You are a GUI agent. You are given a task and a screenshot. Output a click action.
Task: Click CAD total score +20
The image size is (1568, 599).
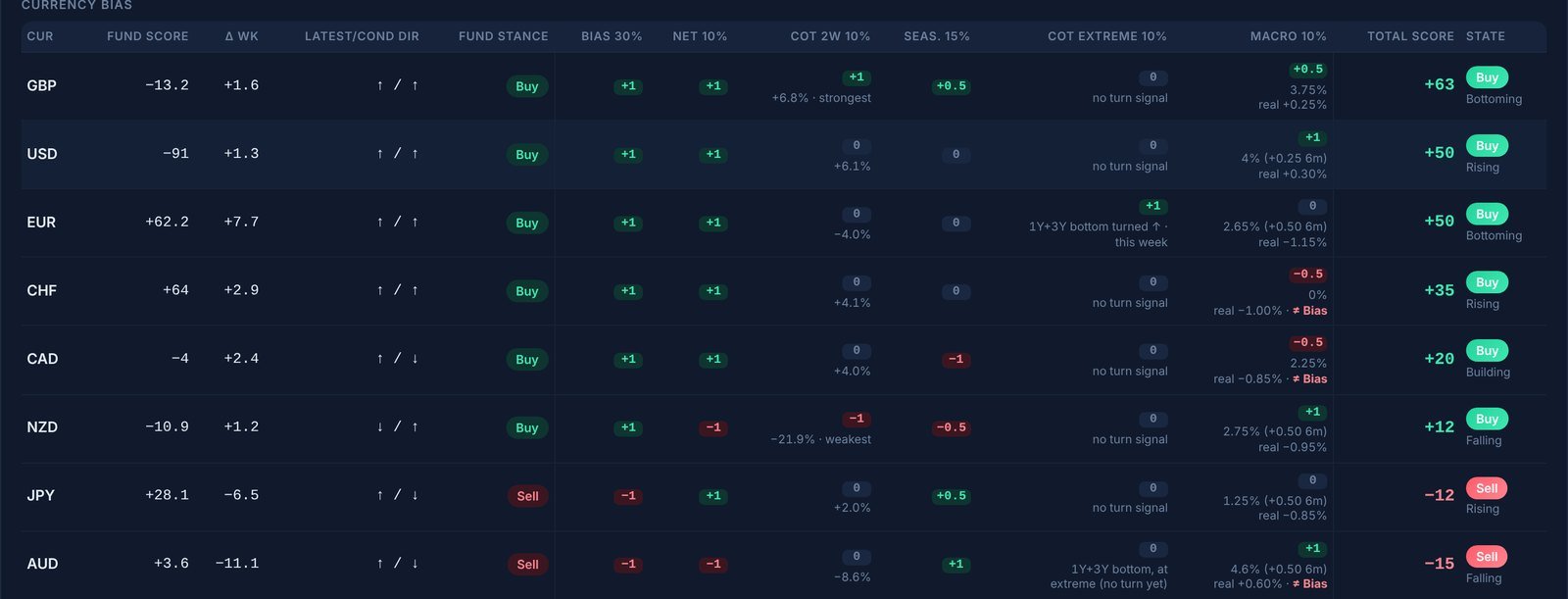tap(1439, 359)
